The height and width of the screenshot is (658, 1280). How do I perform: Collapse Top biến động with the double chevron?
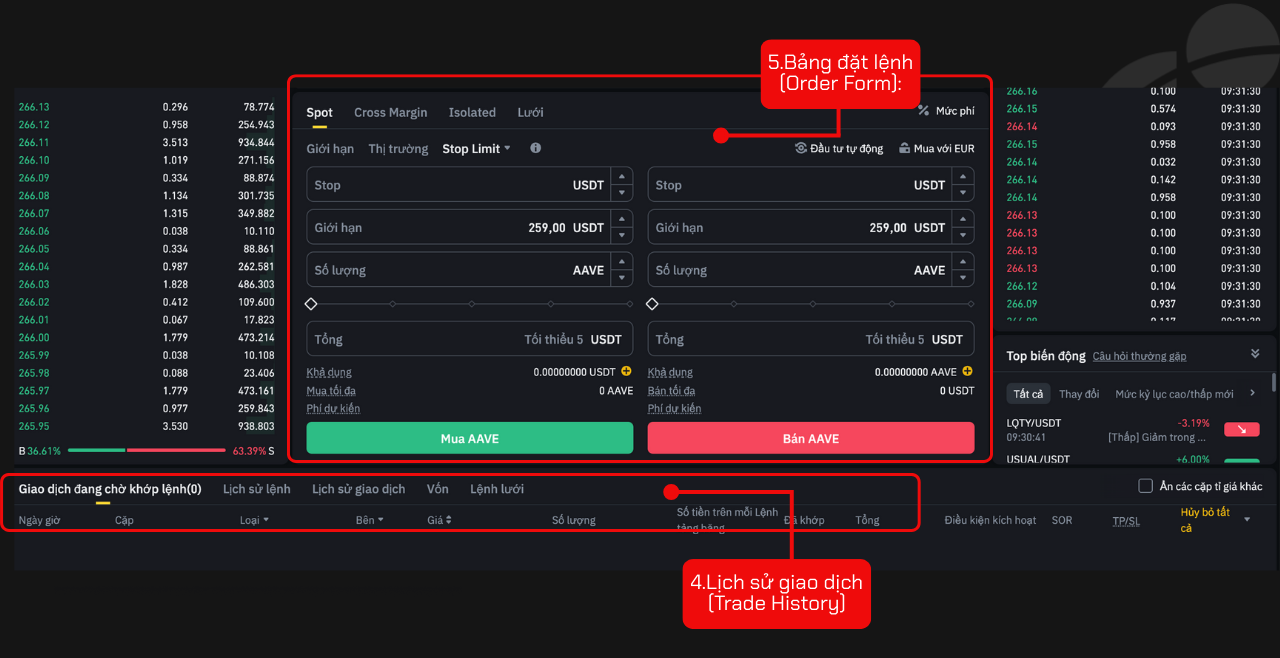[x=1255, y=352]
